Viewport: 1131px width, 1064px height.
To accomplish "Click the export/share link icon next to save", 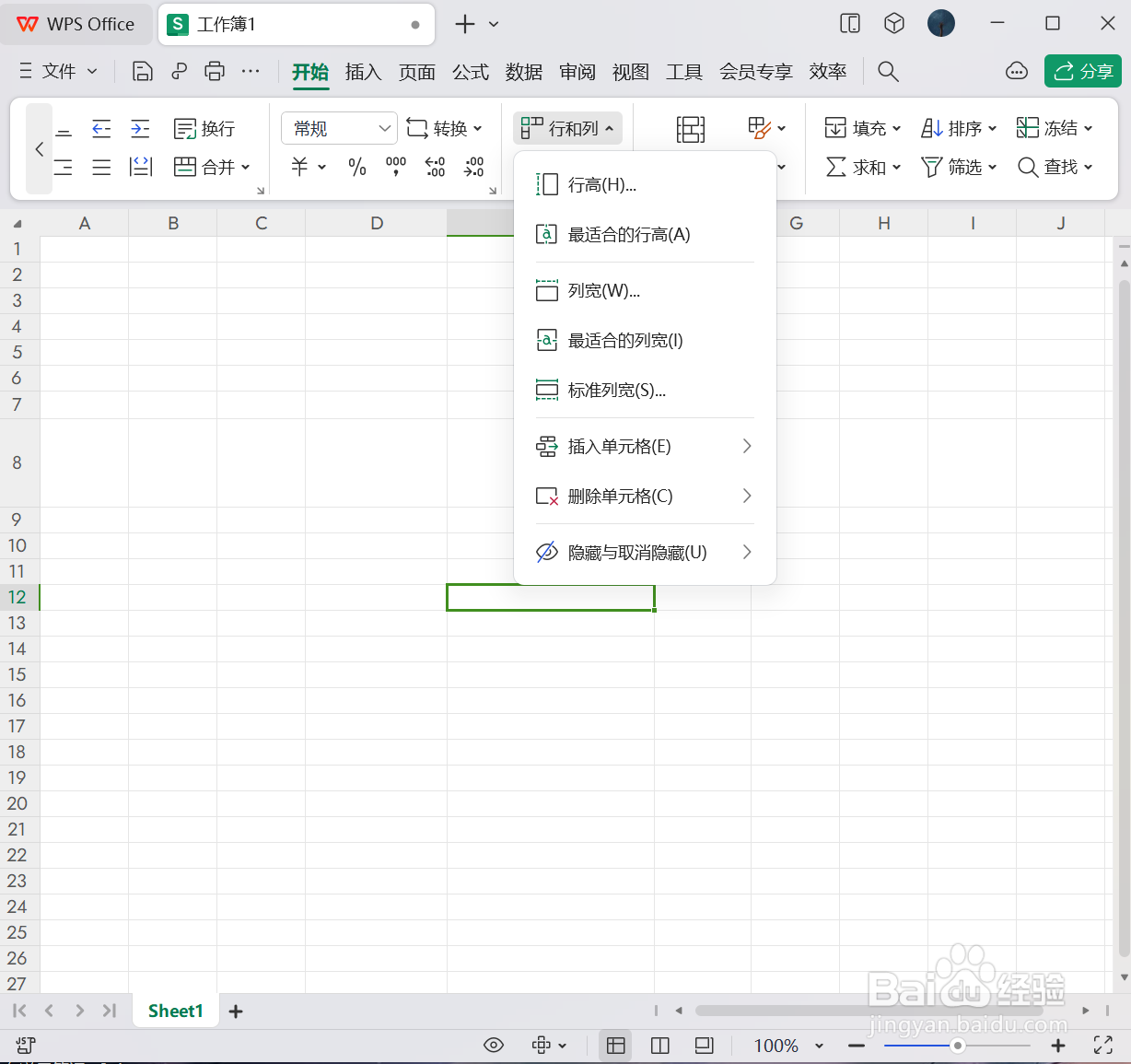I will (180, 71).
